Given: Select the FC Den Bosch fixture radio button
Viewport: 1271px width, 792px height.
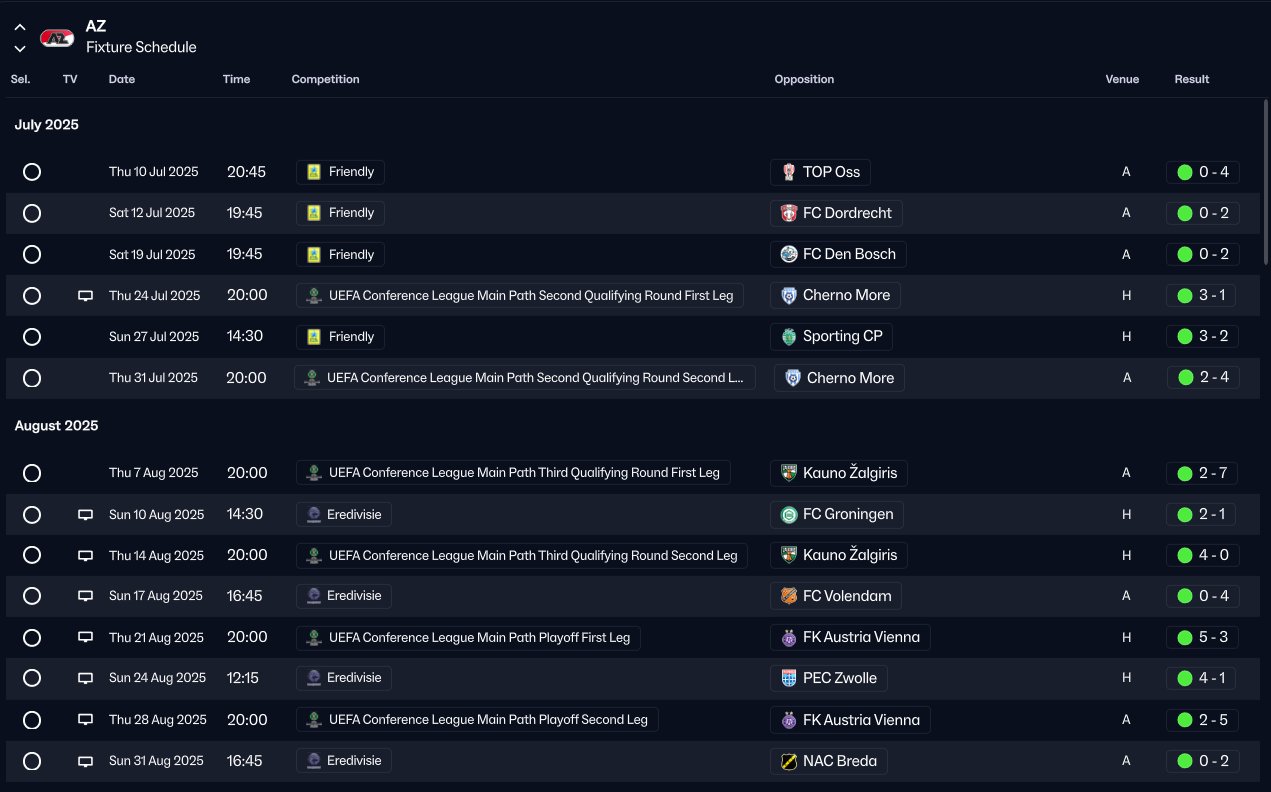Looking at the screenshot, I should point(32,254).
